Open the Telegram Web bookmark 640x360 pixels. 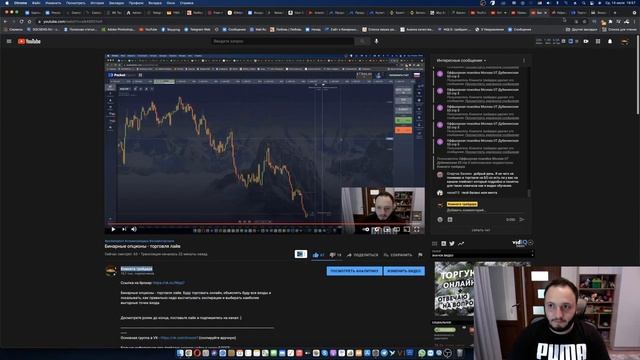[197, 29]
